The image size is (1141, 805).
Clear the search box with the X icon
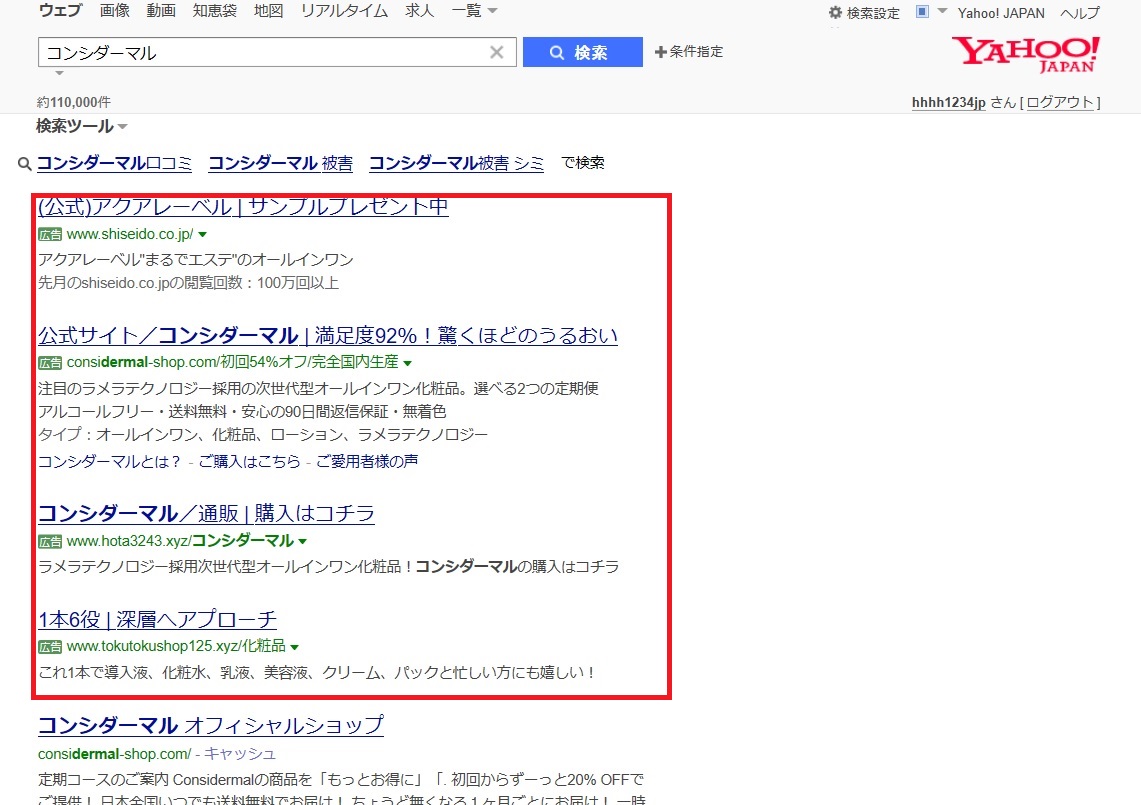(496, 53)
